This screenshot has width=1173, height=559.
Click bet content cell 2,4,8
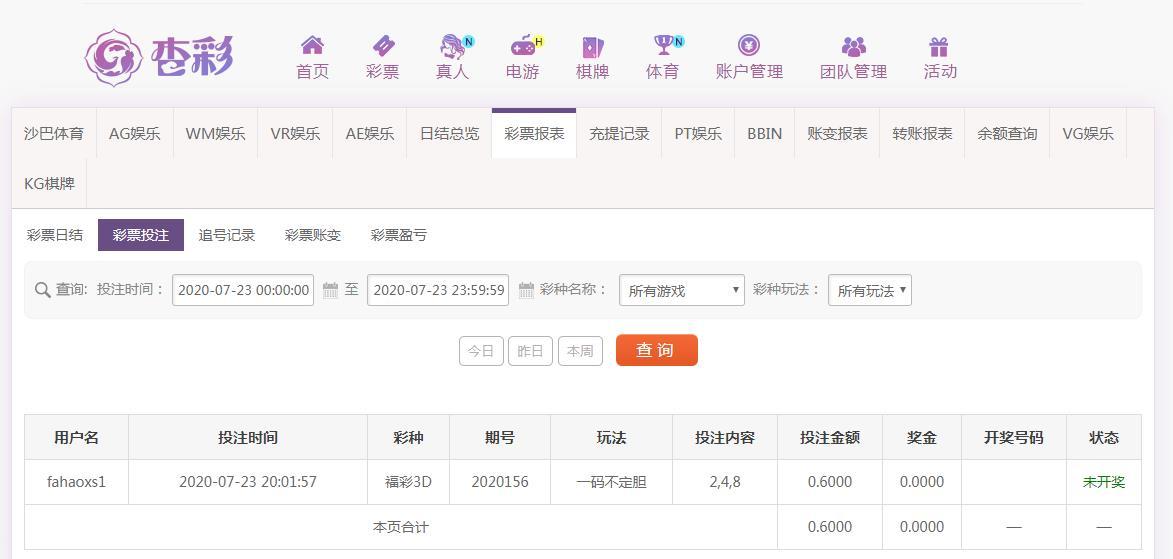(725, 482)
